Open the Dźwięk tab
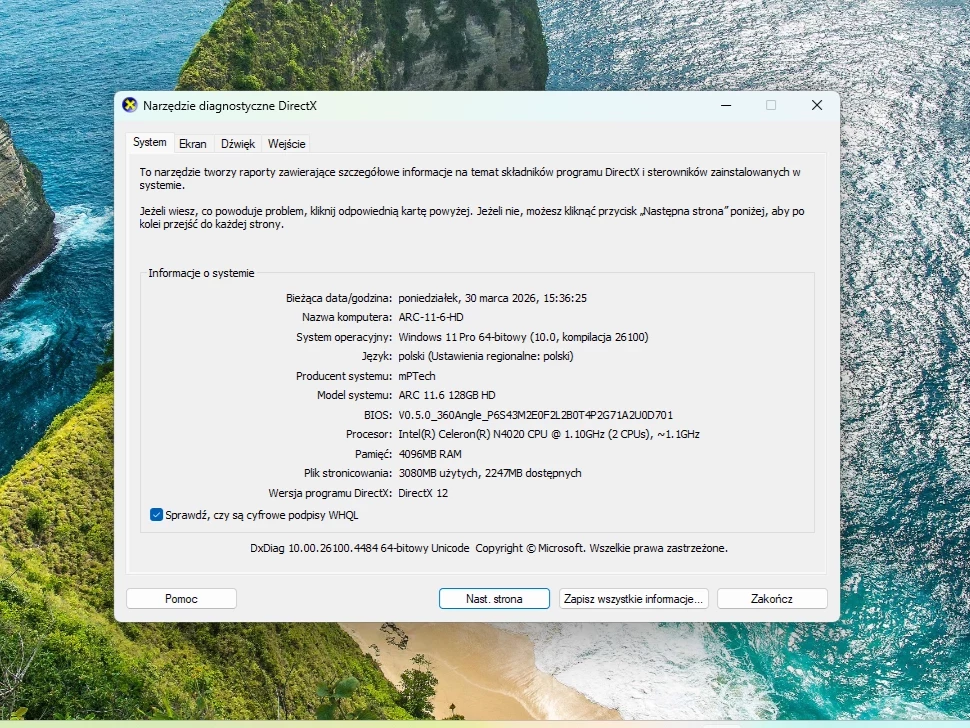 239,143
